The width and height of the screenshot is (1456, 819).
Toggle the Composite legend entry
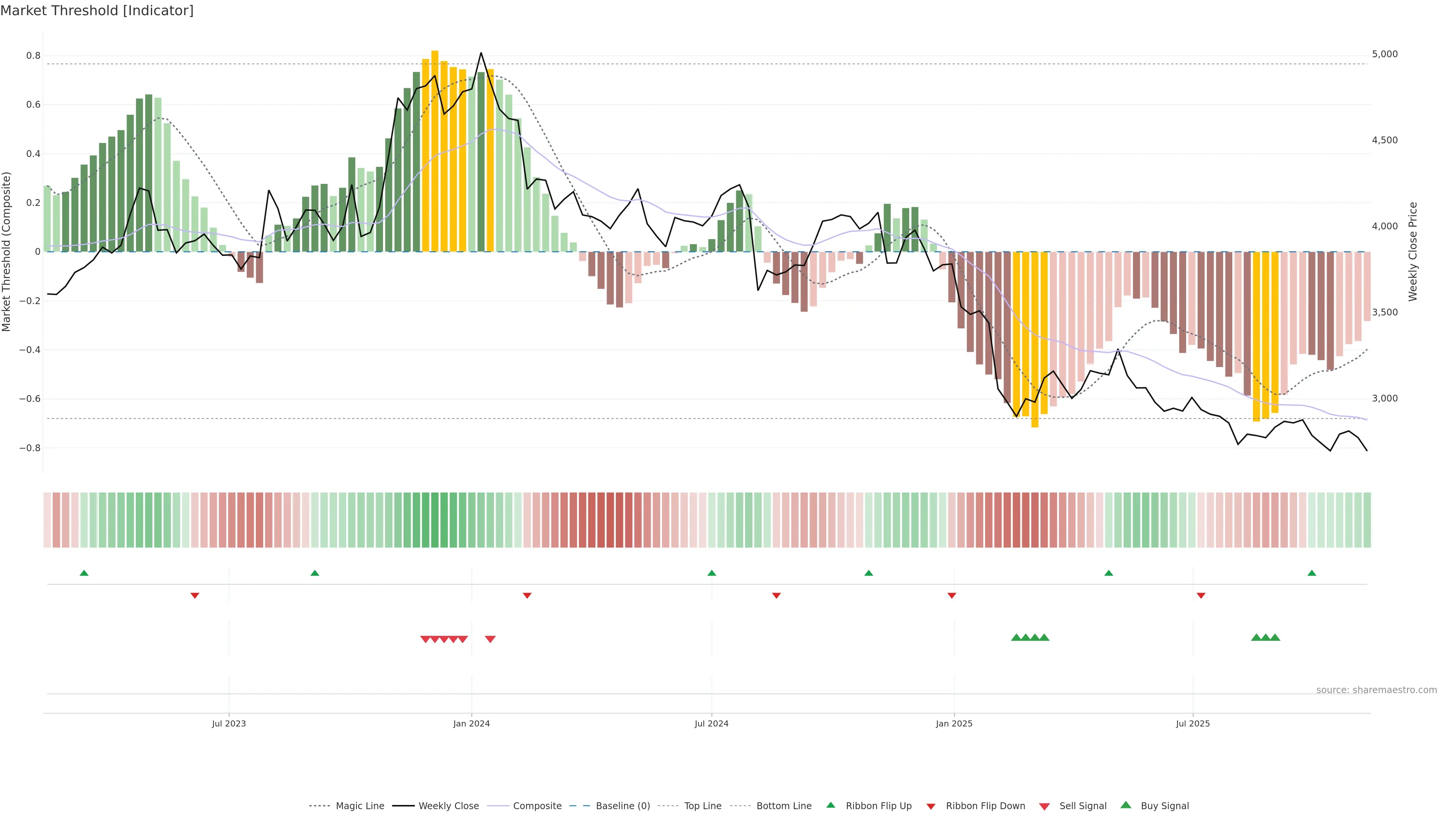click(537, 806)
